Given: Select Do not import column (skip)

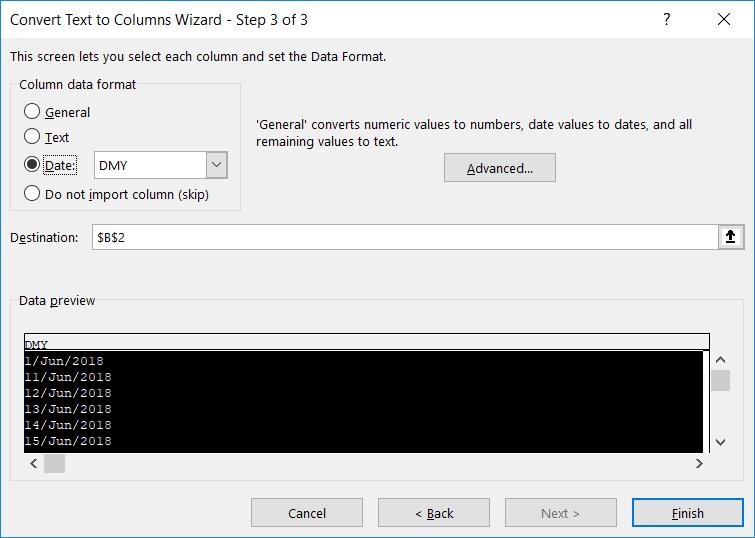Looking at the screenshot, I should tap(33, 194).
